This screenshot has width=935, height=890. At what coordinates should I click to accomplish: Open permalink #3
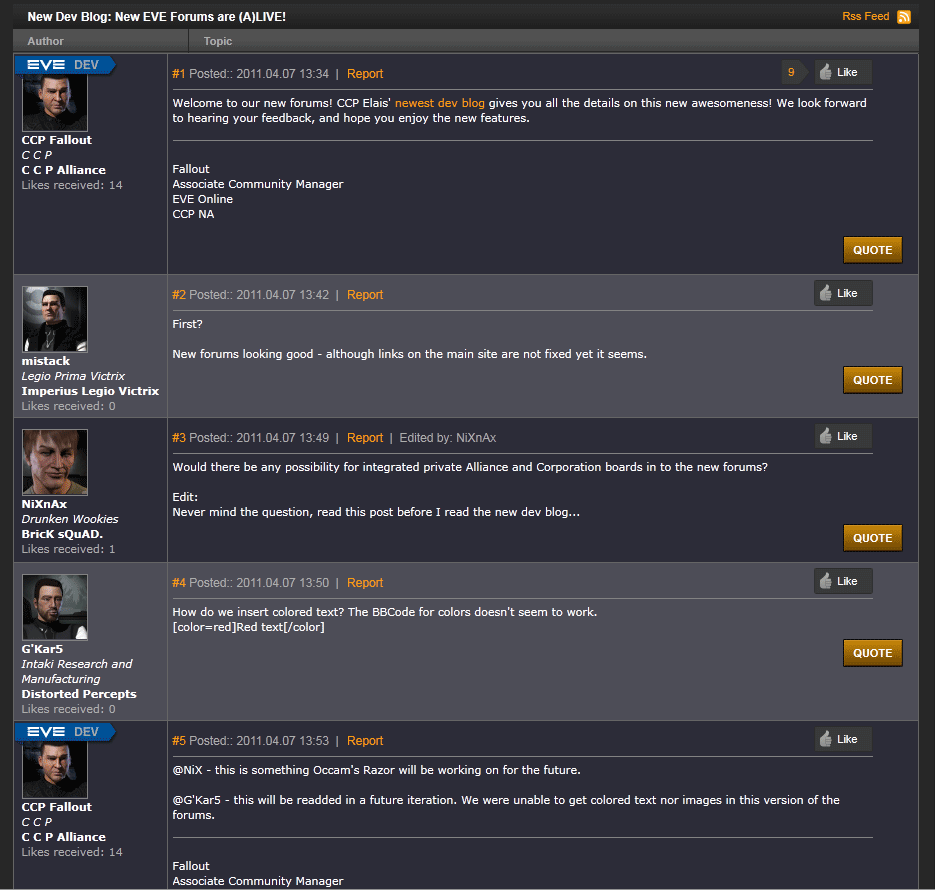click(x=179, y=438)
